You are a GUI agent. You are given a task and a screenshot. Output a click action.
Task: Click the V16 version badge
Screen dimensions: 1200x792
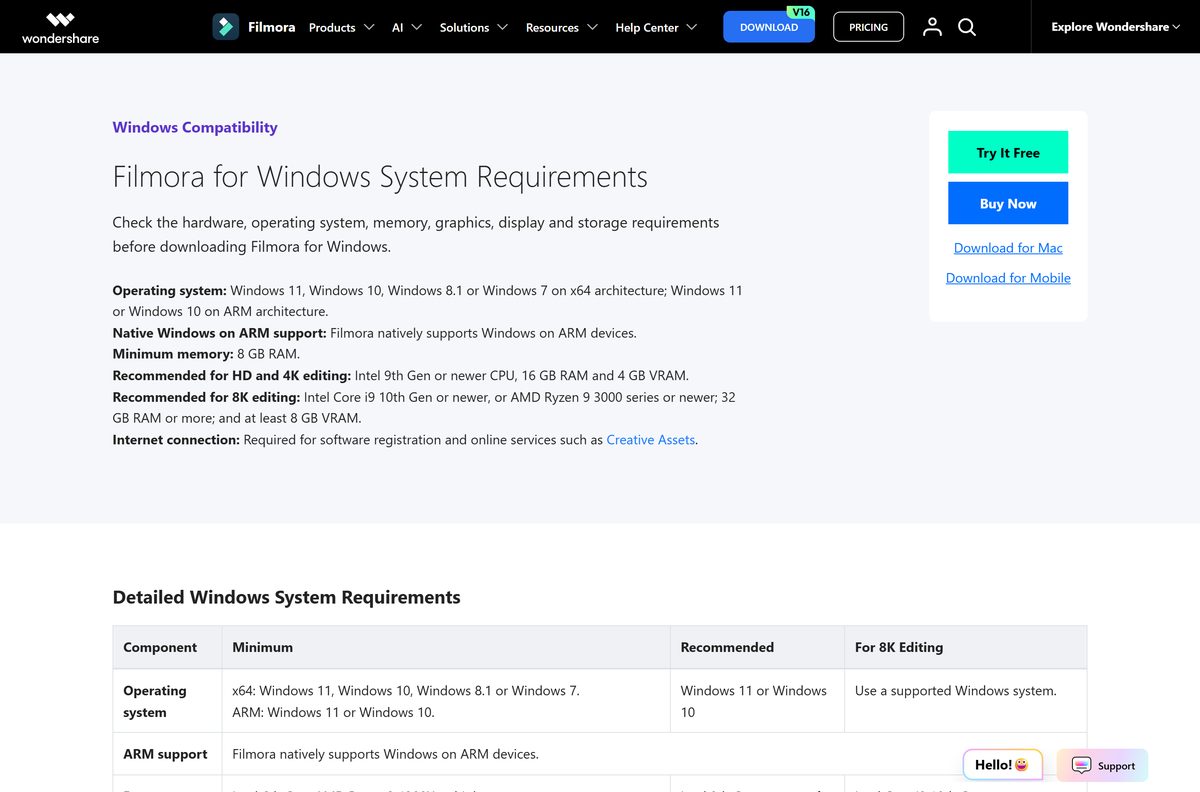(800, 12)
